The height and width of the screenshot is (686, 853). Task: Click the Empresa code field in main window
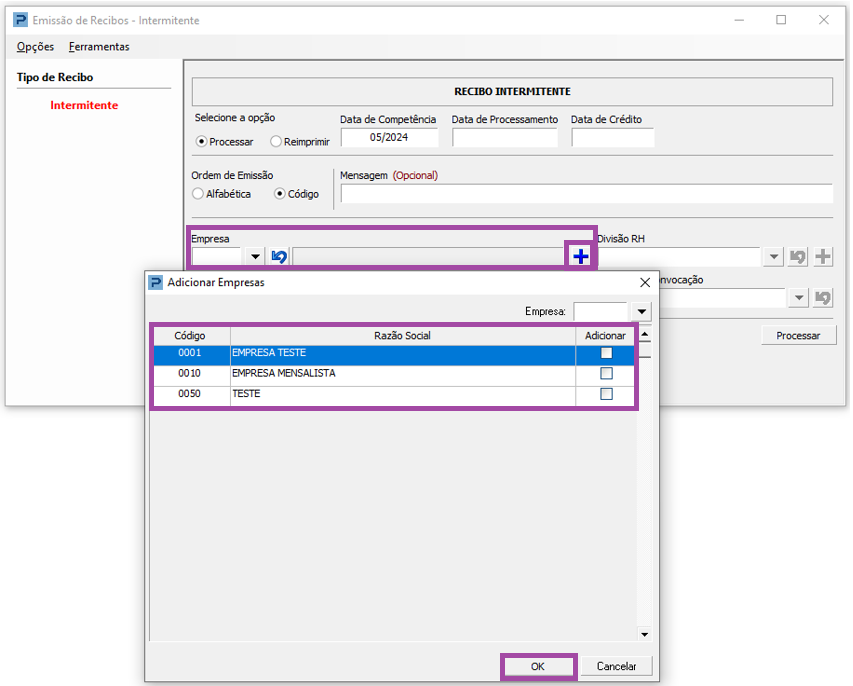point(216,256)
